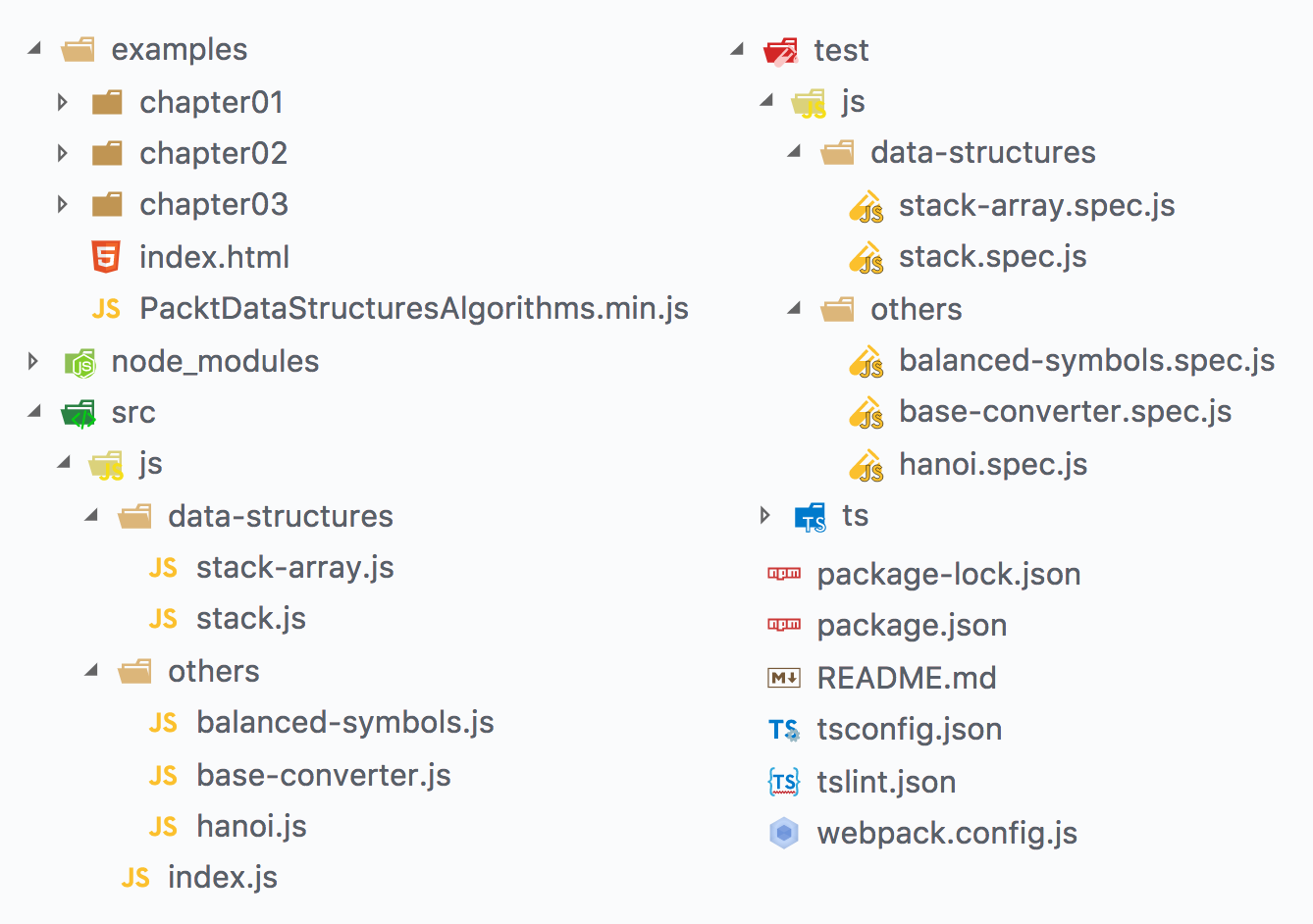Select hanoi.js in src others
Viewport: 1313px width, 924px height.
[251, 827]
